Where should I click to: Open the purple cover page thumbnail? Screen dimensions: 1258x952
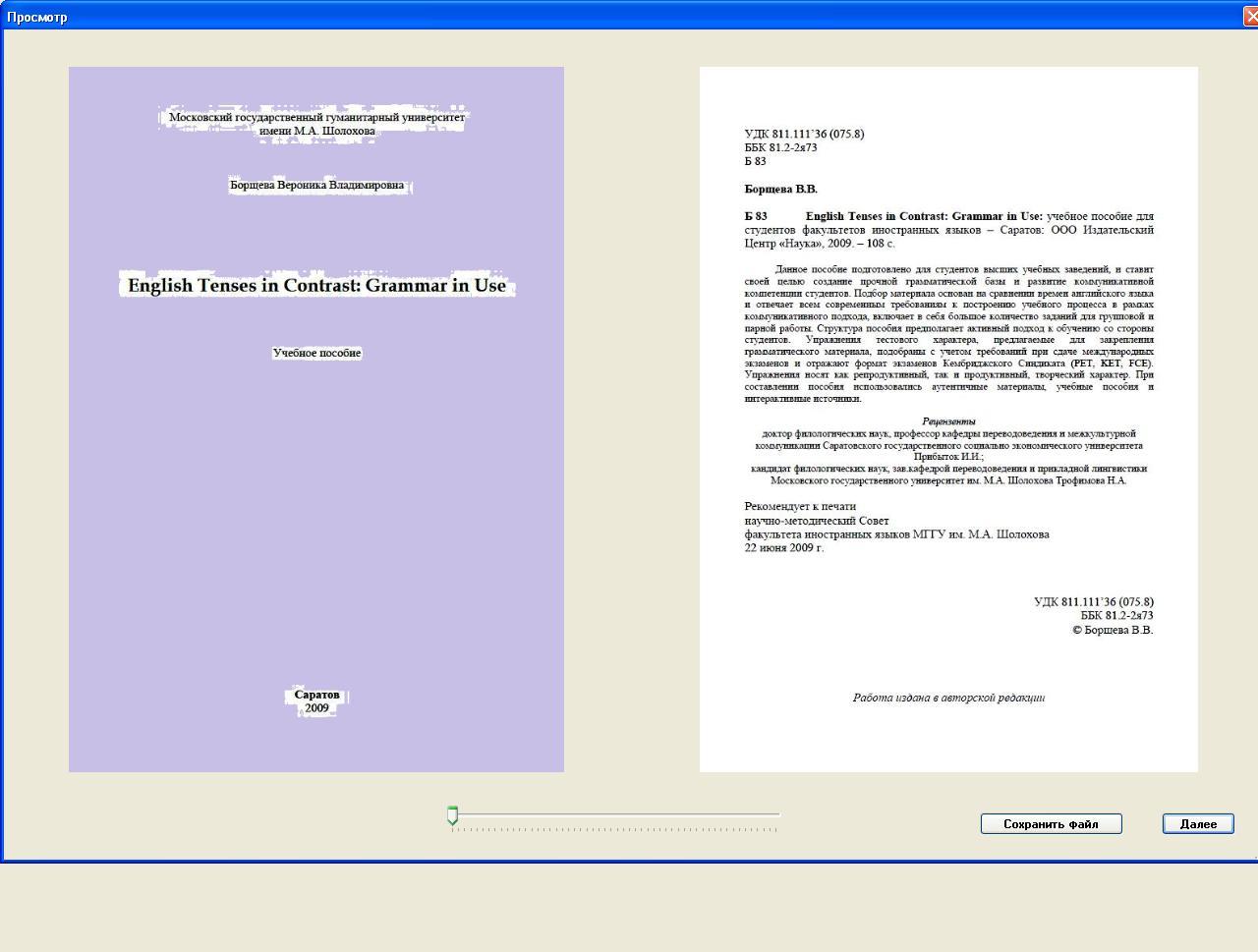click(x=316, y=420)
